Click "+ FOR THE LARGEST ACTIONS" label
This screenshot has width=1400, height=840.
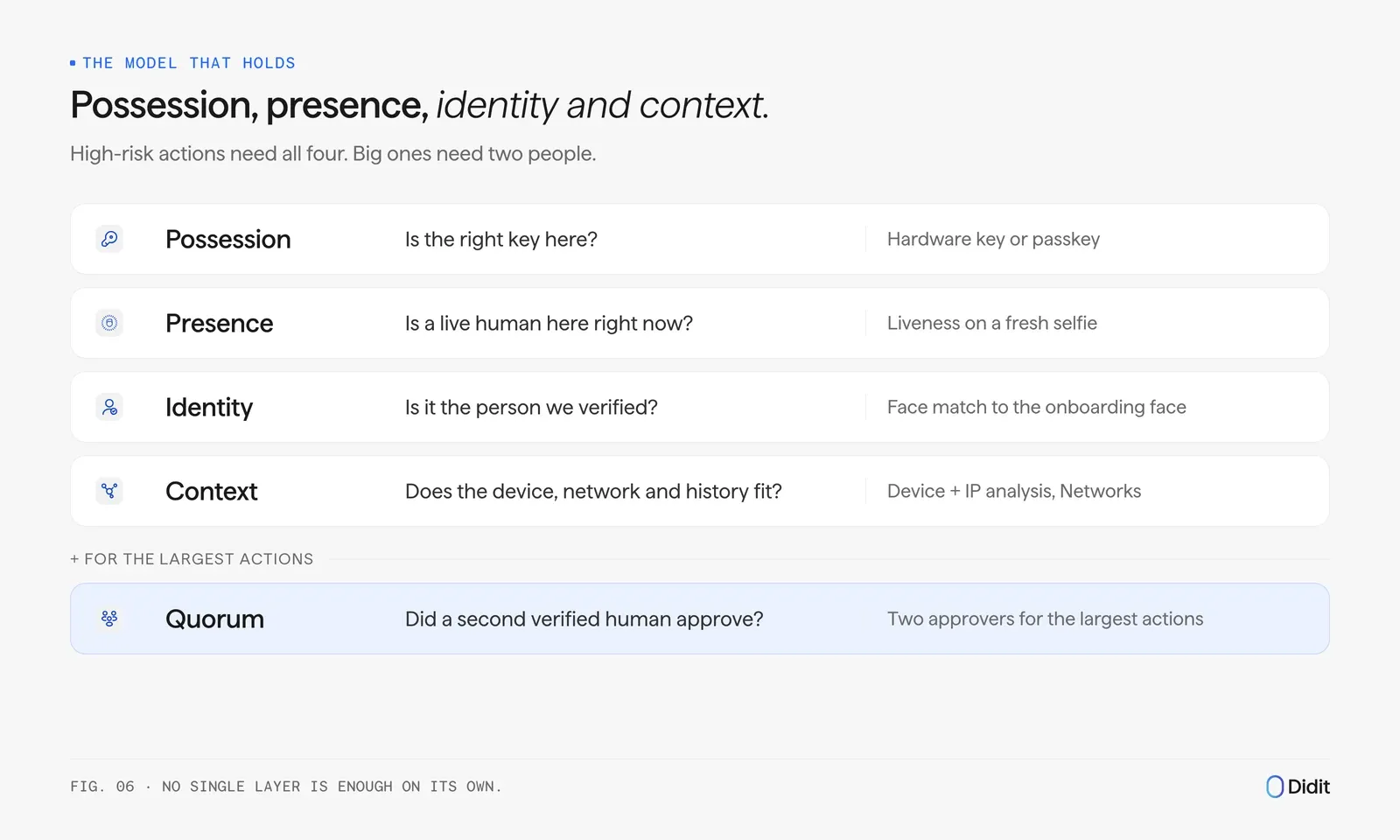click(192, 559)
